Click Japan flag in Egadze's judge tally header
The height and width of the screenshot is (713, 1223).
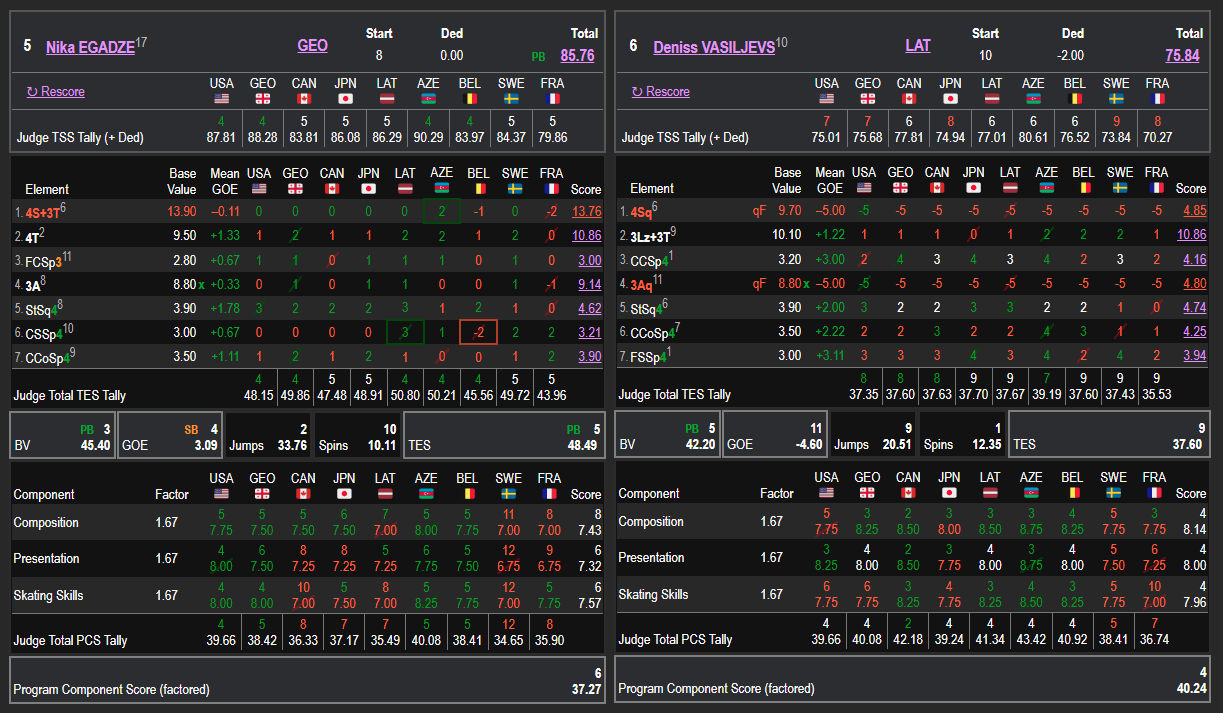click(x=346, y=99)
